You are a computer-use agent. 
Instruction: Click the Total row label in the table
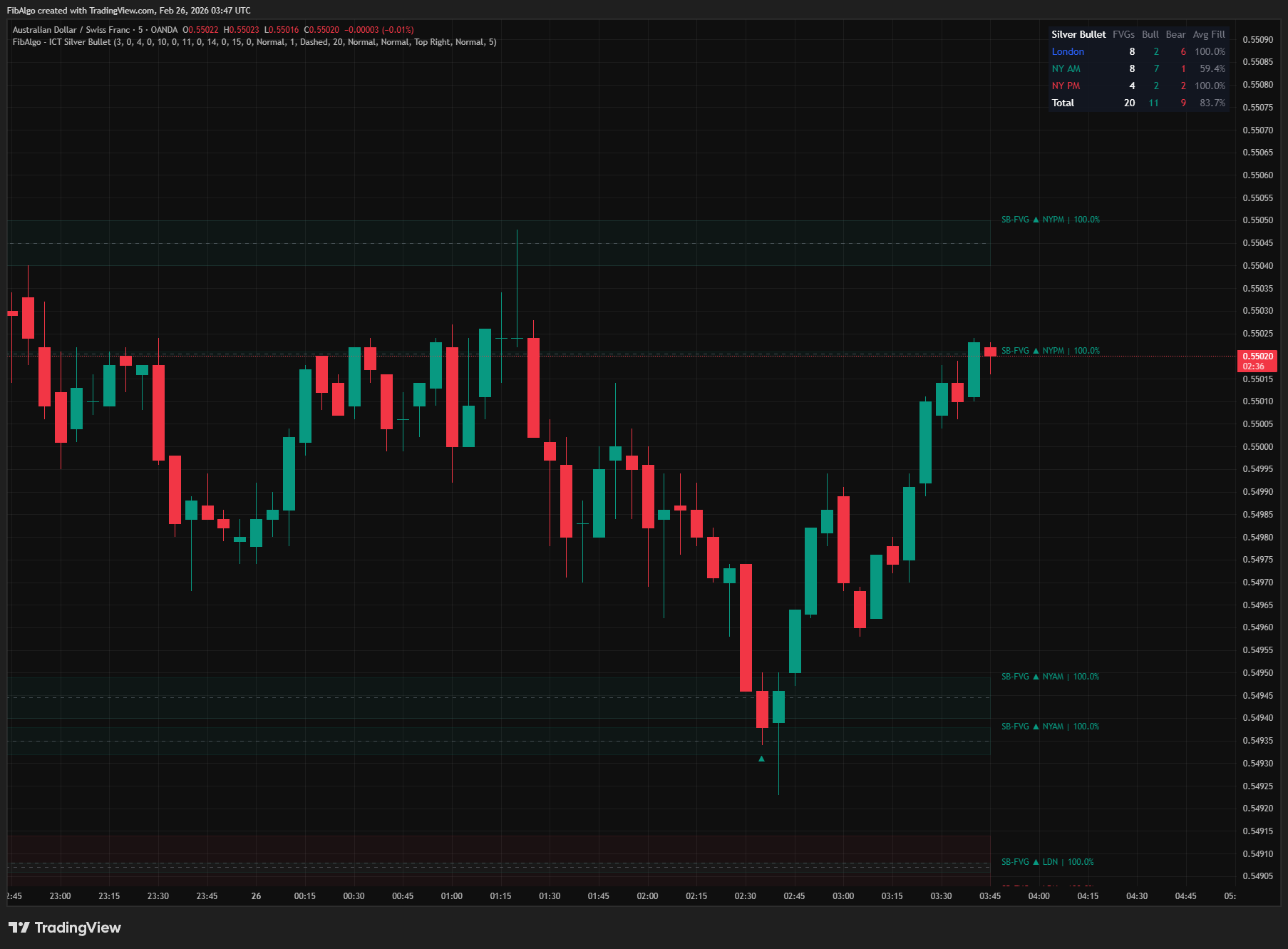coord(1063,103)
